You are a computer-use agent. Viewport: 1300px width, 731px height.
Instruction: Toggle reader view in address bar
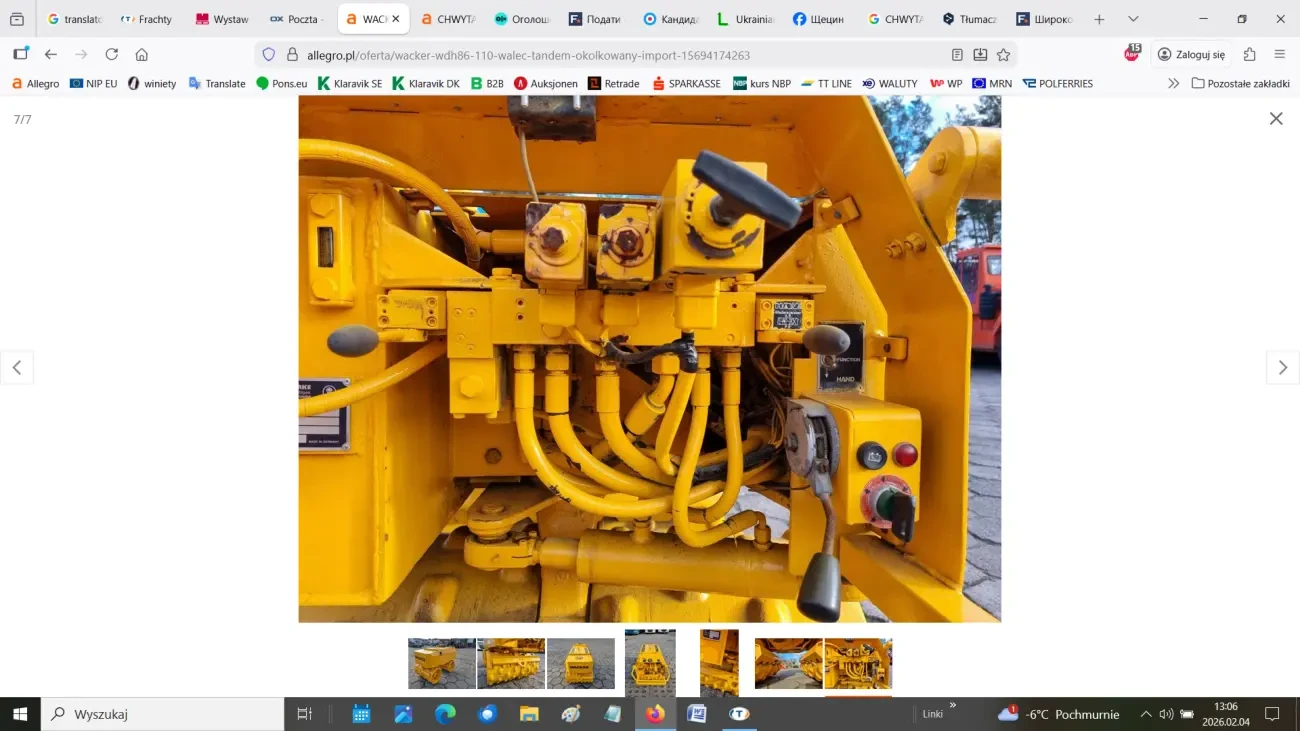coord(957,55)
